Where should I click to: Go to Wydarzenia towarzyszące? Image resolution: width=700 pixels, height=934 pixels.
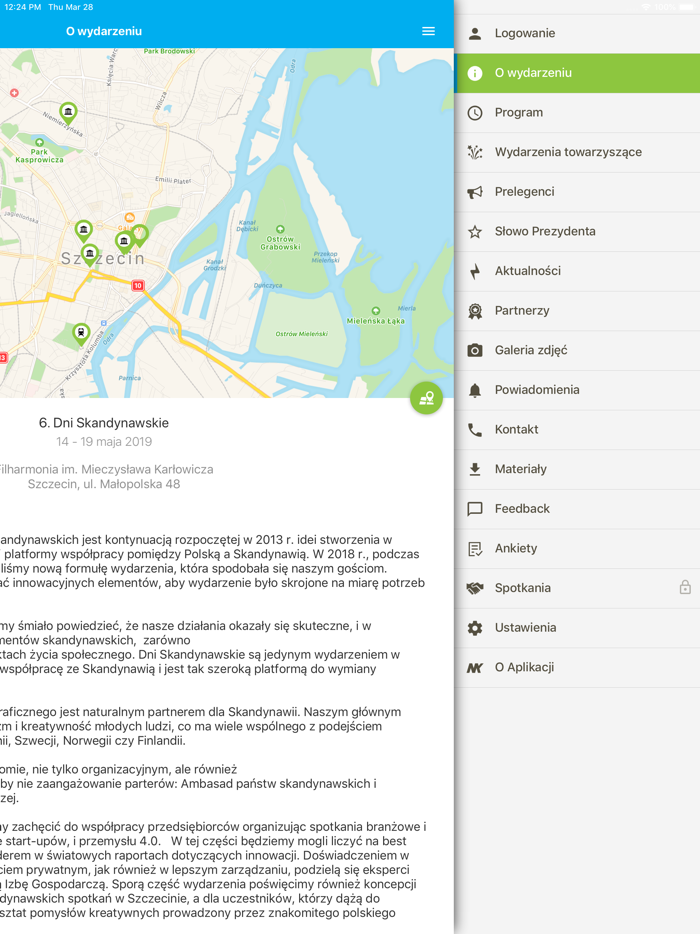577,152
